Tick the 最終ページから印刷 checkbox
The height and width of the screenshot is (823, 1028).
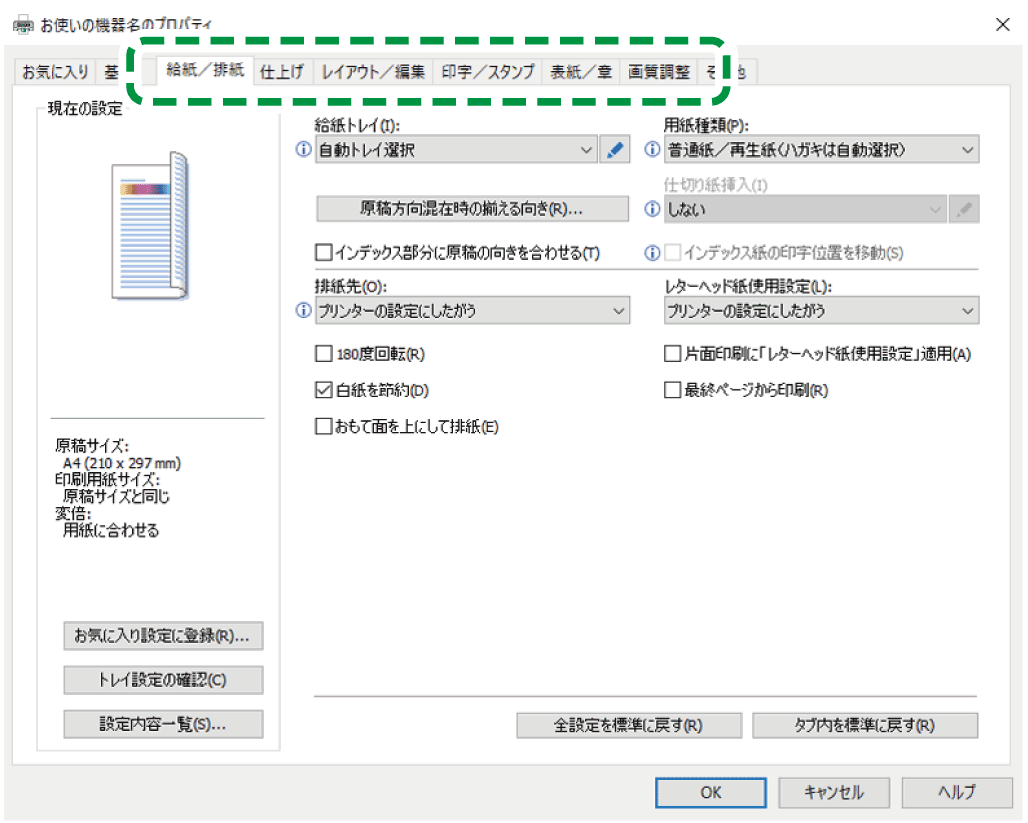click(672, 390)
